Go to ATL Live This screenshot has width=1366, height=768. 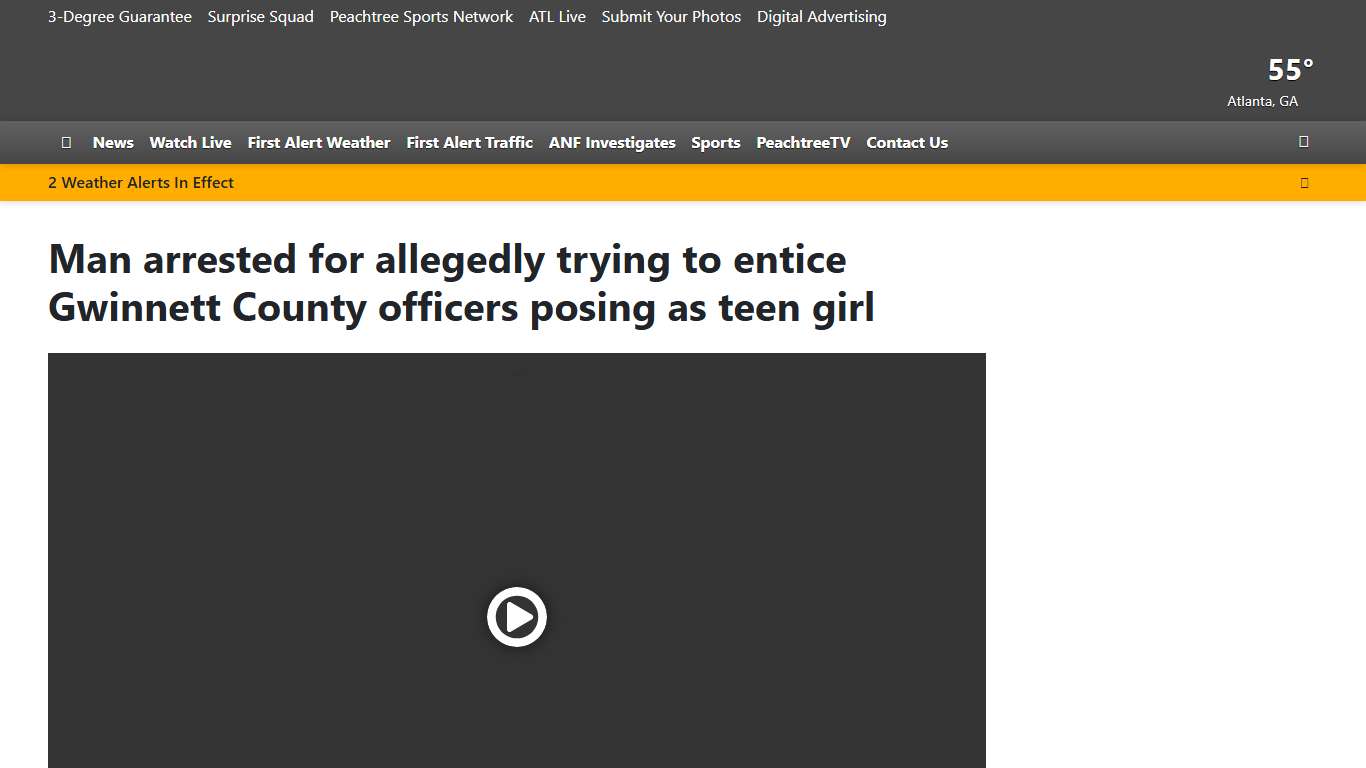(557, 17)
